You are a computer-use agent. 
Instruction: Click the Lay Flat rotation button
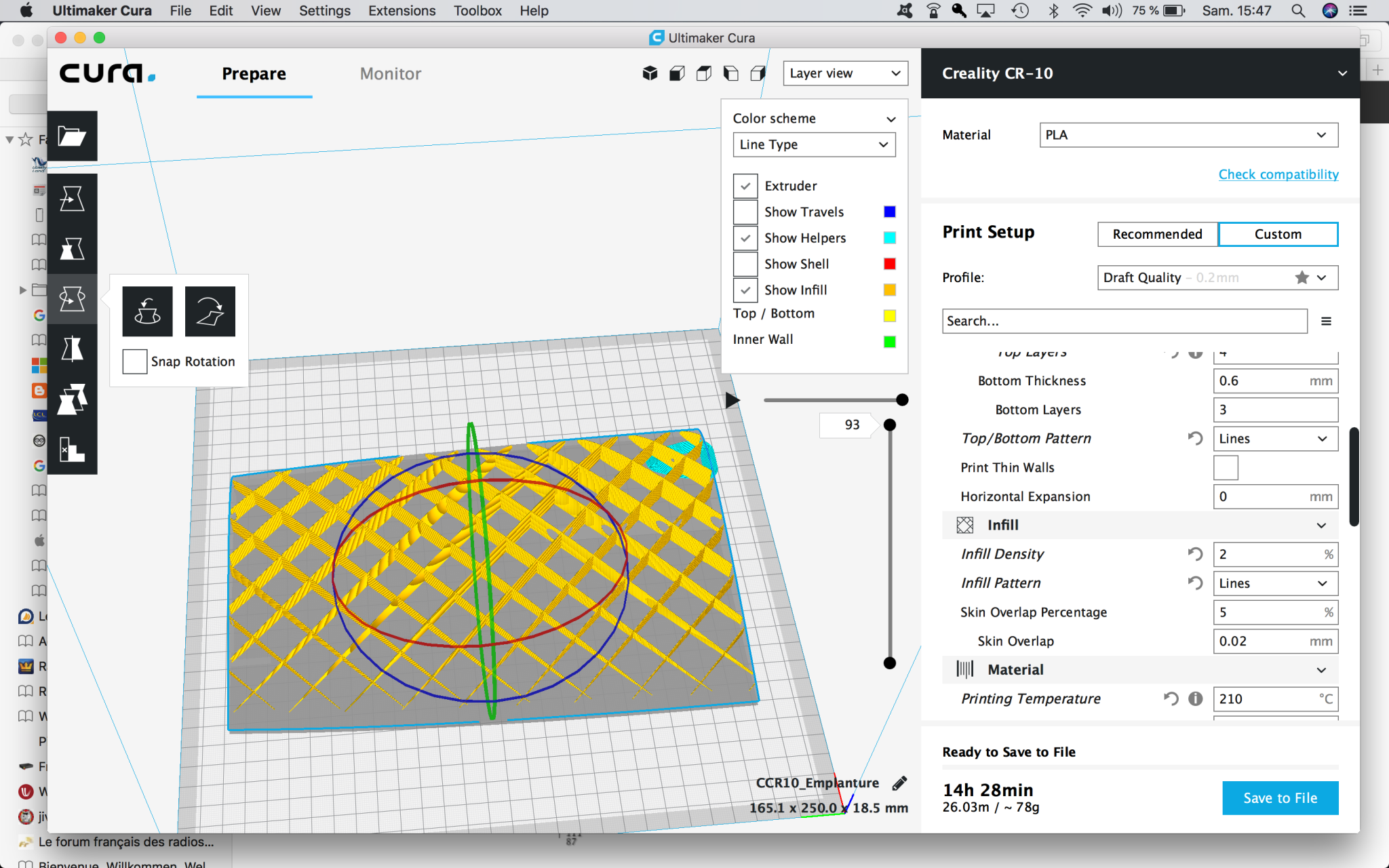(210, 311)
